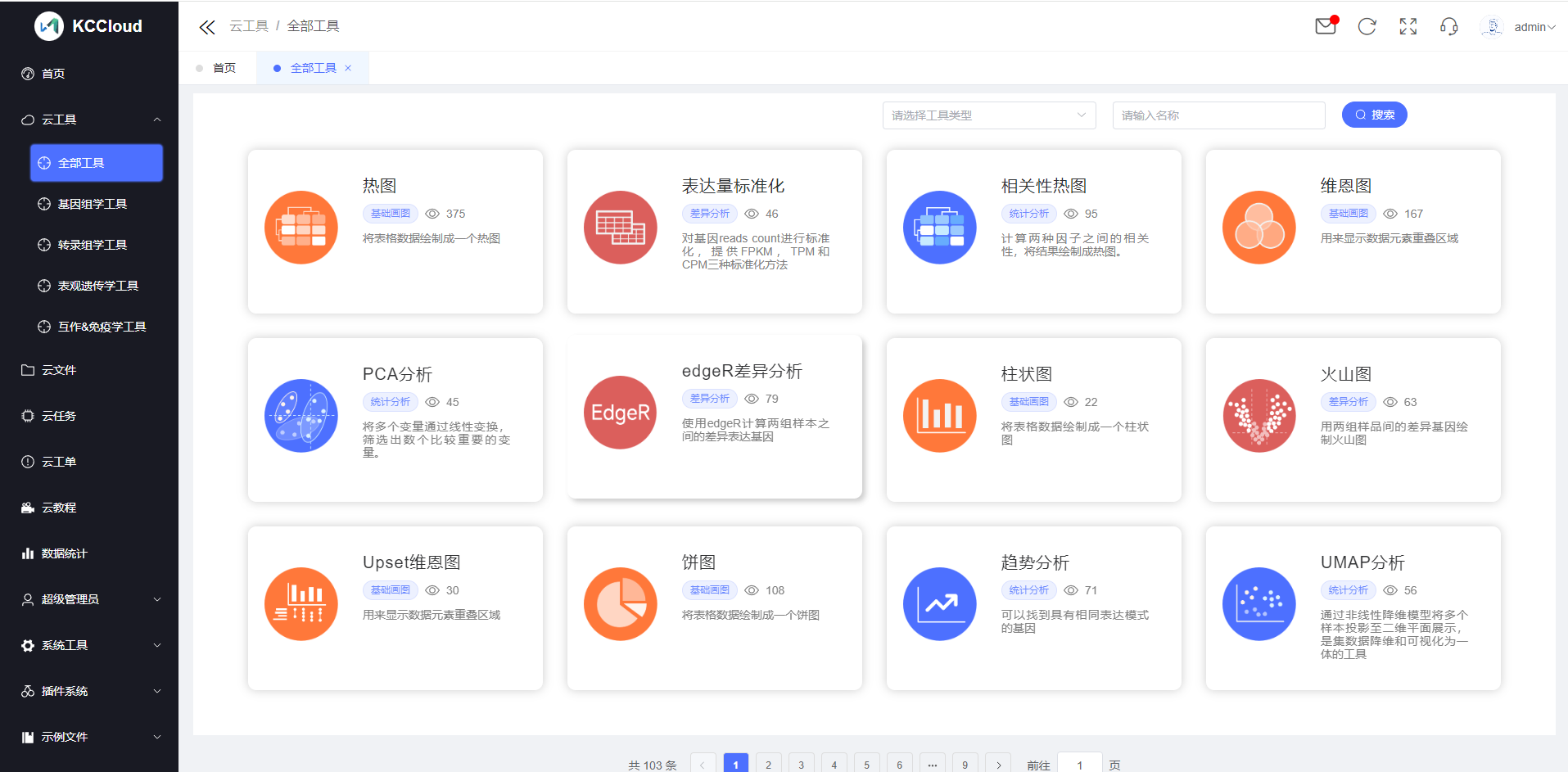
Task: Go to pagination page 2
Action: click(x=768, y=765)
